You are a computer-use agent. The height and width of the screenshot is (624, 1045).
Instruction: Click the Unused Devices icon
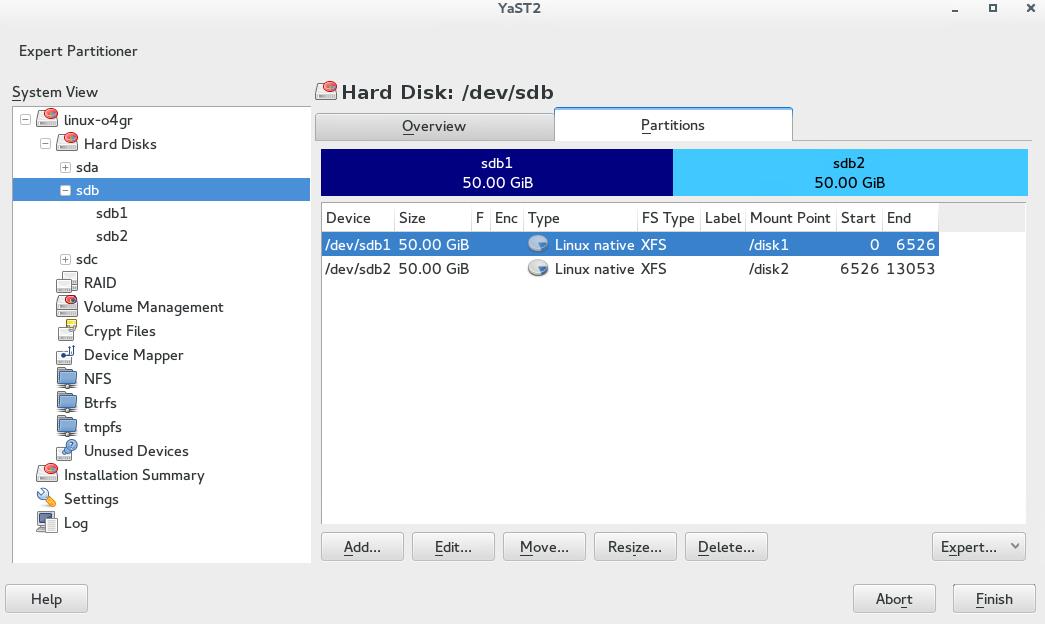[66, 451]
